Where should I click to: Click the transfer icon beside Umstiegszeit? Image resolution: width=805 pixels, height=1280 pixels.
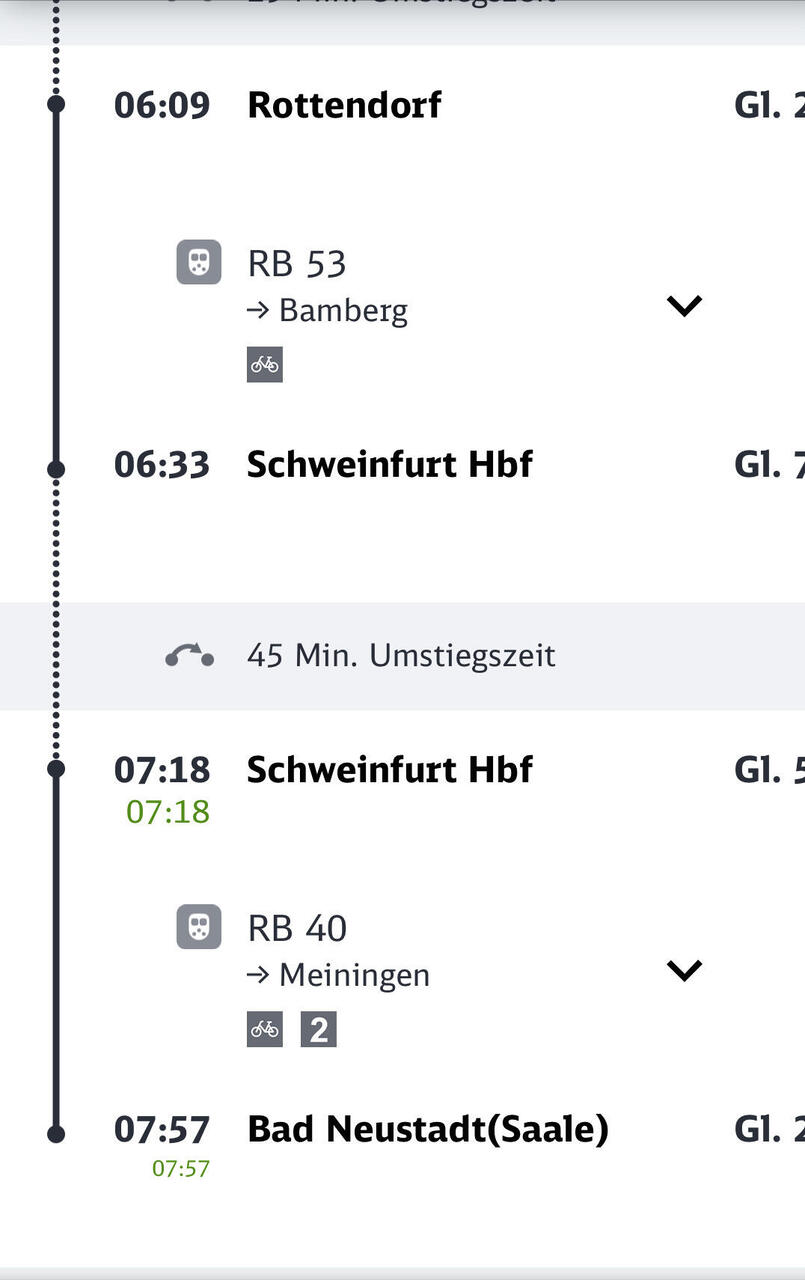(189, 656)
